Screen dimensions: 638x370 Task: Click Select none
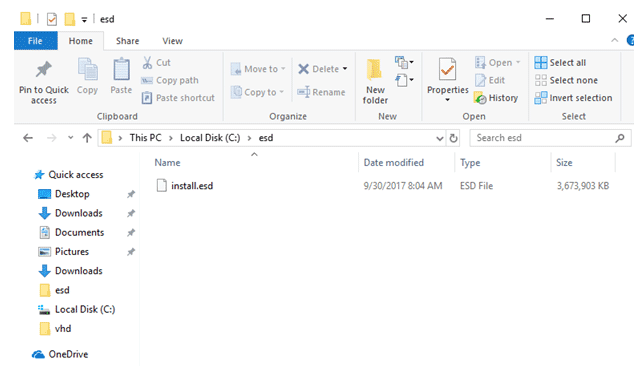tap(566, 80)
